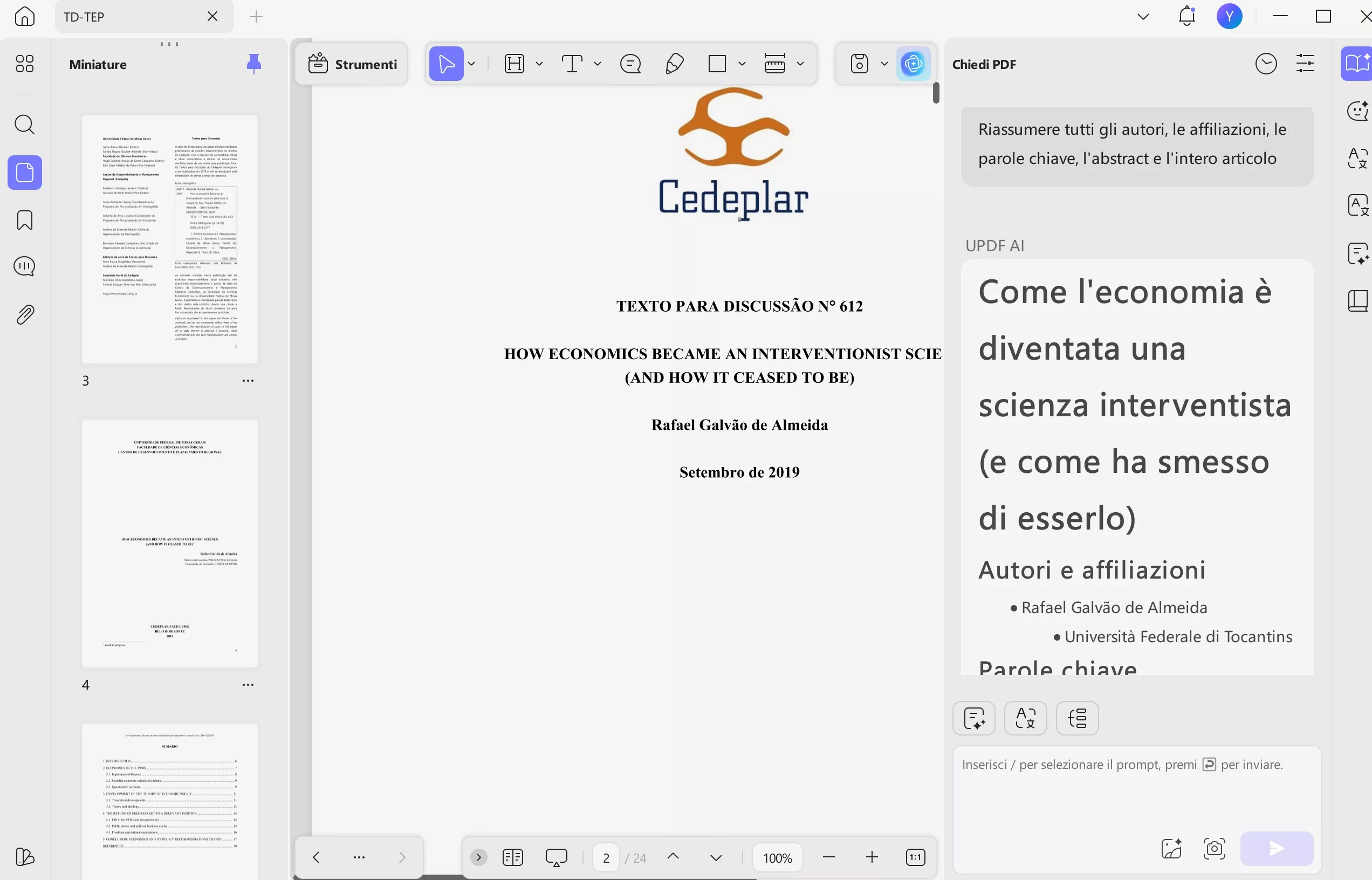Select the measurement ruler tool

tap(775, 64)
